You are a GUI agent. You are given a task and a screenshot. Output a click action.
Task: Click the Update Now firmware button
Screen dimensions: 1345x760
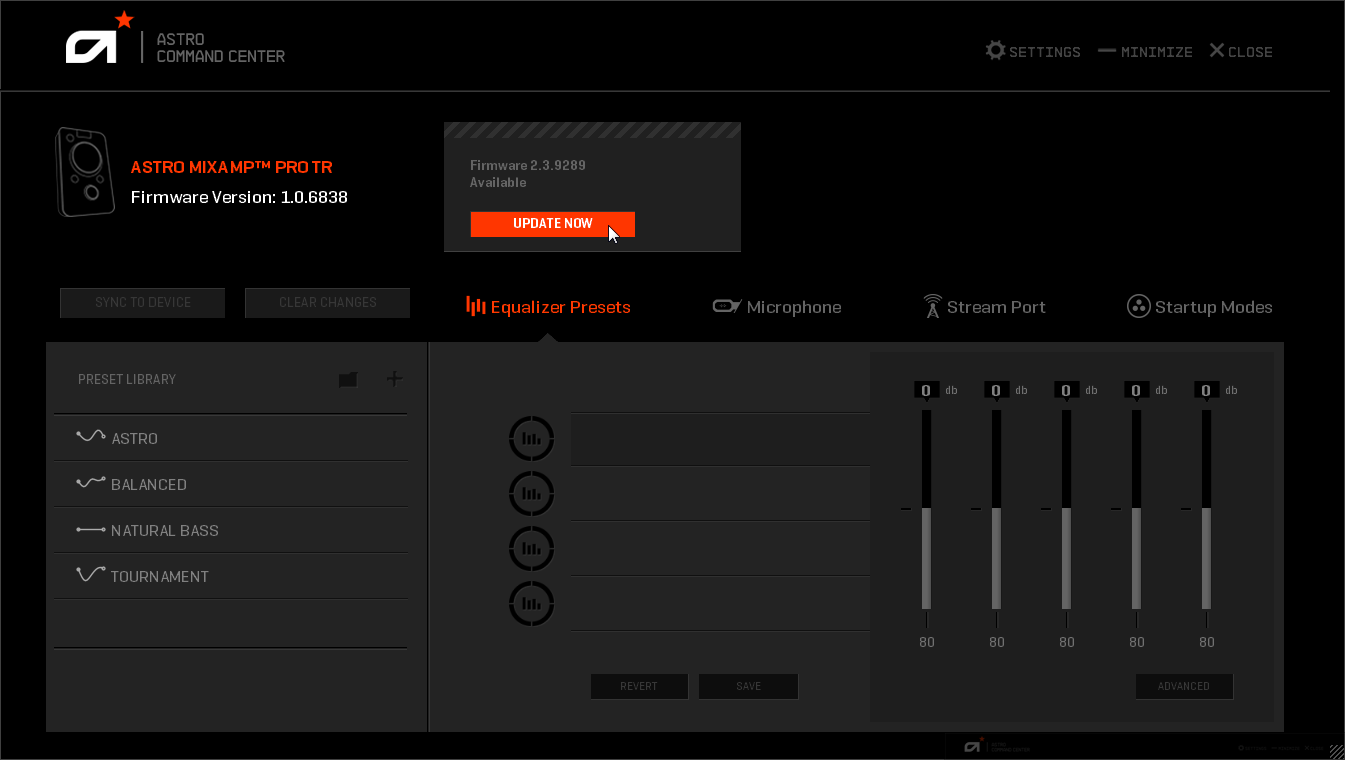coord(552,224)
